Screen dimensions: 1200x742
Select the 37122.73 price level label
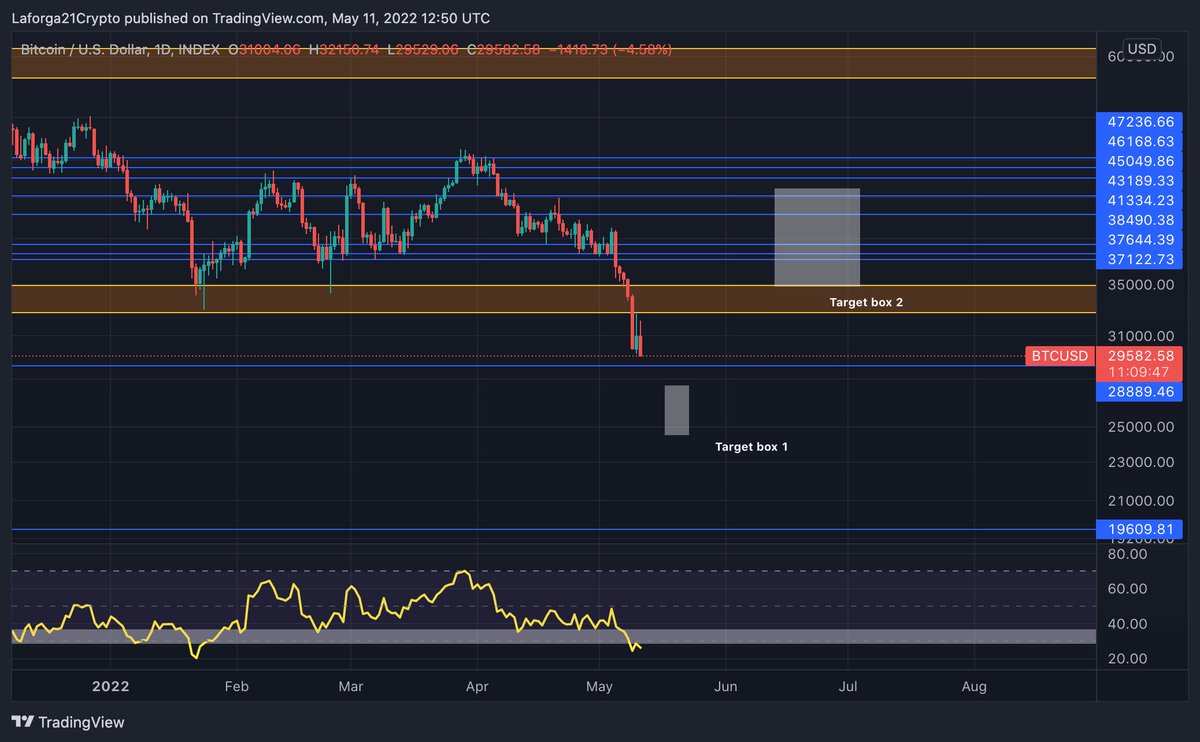pyautogui.click(x=1141, y=259)
